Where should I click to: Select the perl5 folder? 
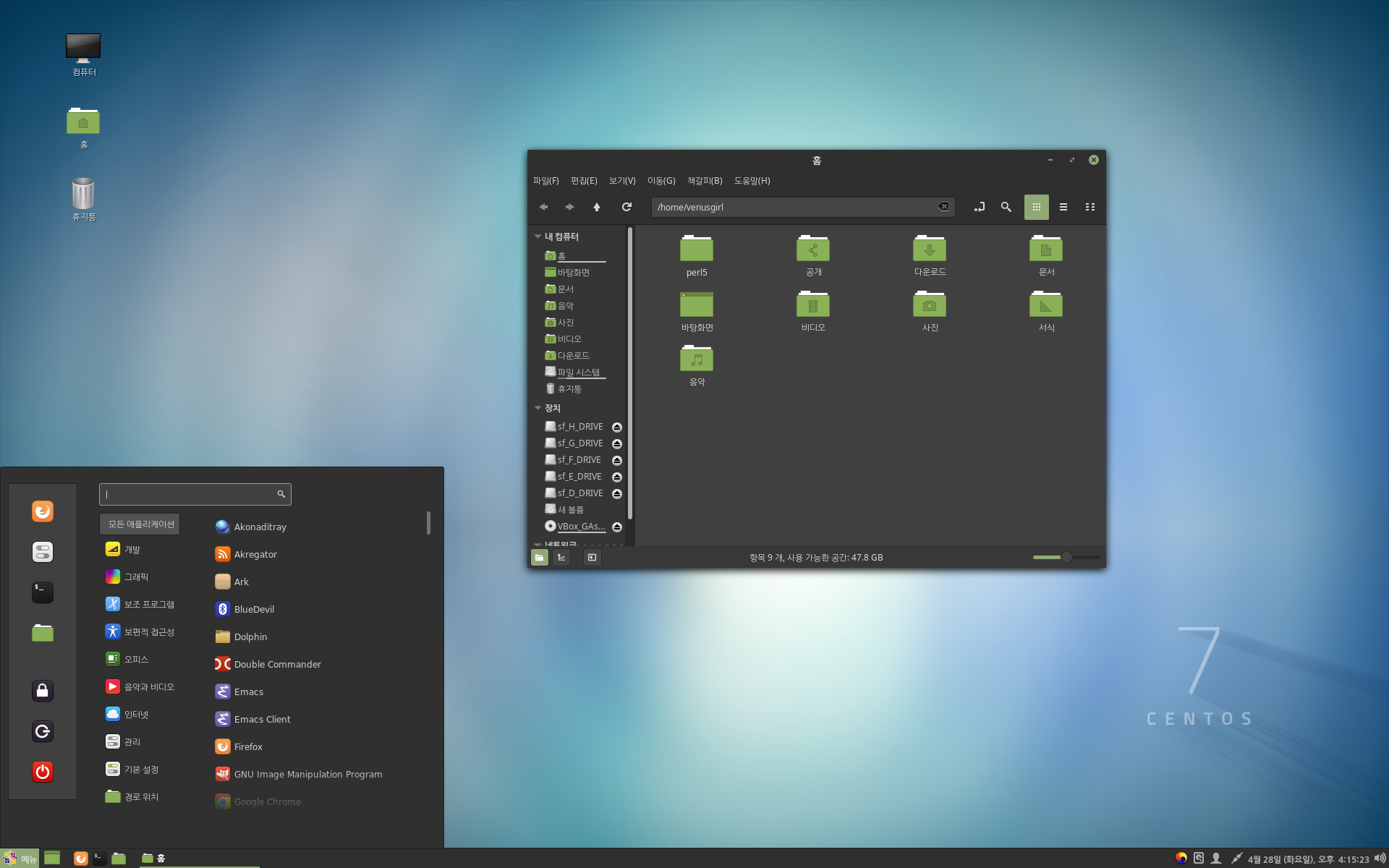697,255
